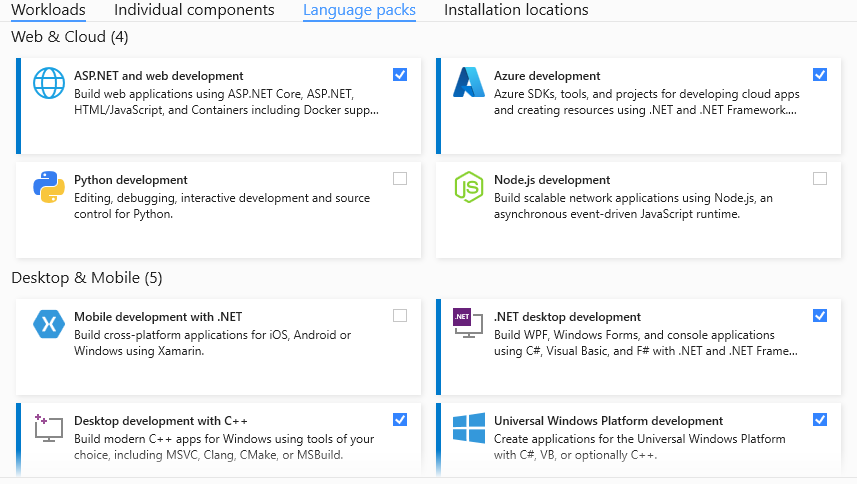Viewport: 857px width, 484px height.
Task: Click the .NET desktop development icon
Action: point(468,323)
